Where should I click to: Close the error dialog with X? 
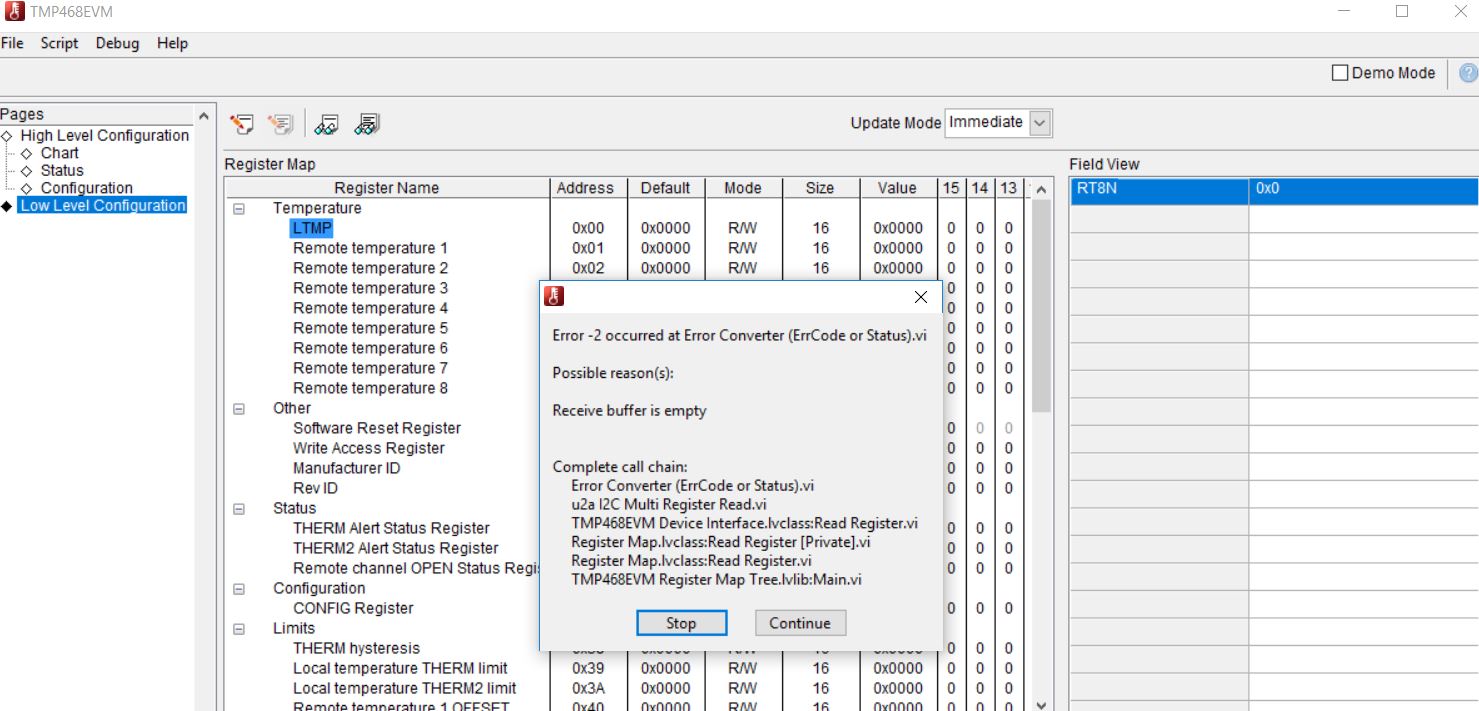921,297
